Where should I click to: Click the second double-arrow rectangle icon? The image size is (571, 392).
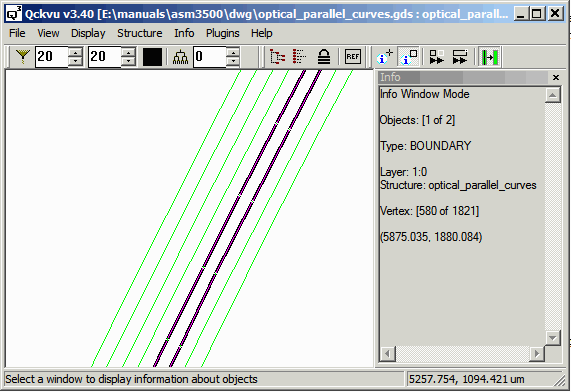(460, 57)
